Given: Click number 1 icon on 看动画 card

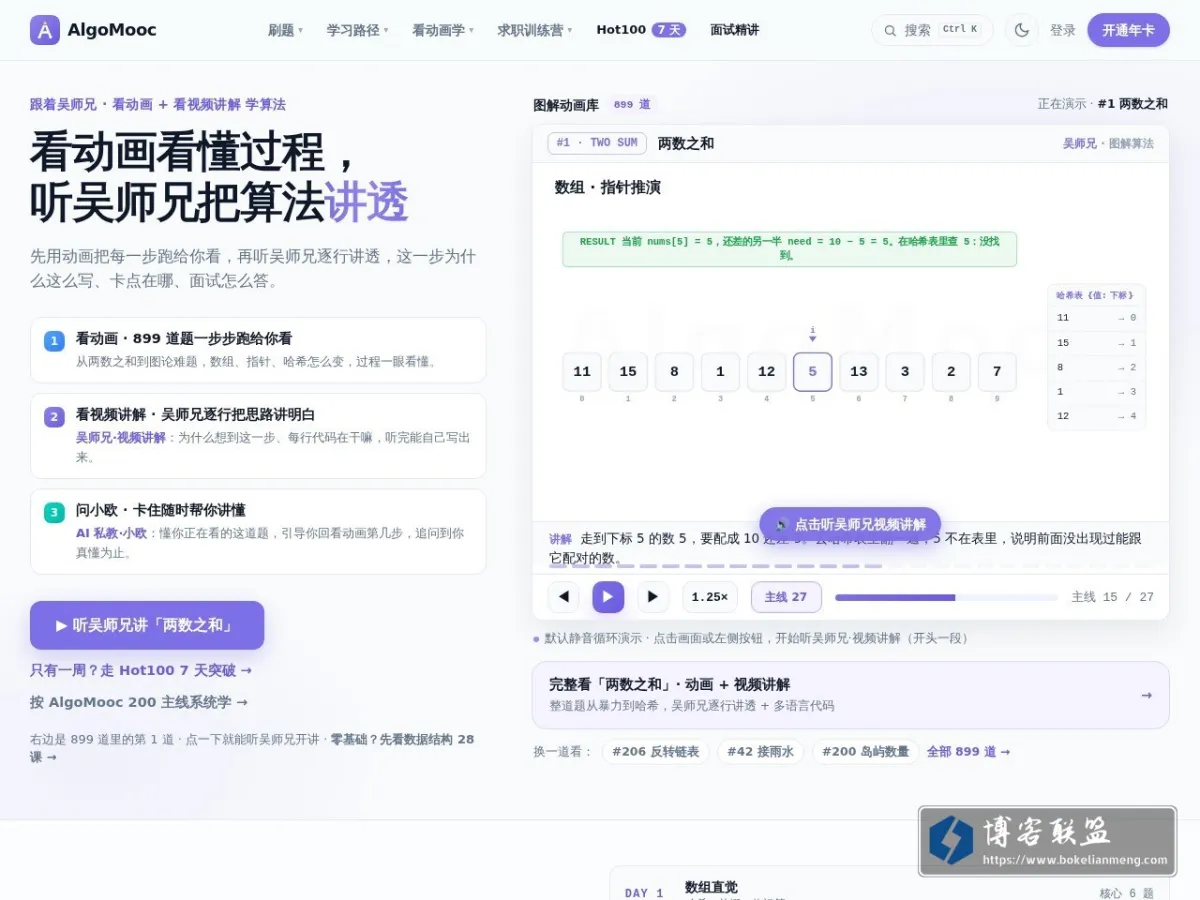Looking at the screenshot, I should click(54, 341).
